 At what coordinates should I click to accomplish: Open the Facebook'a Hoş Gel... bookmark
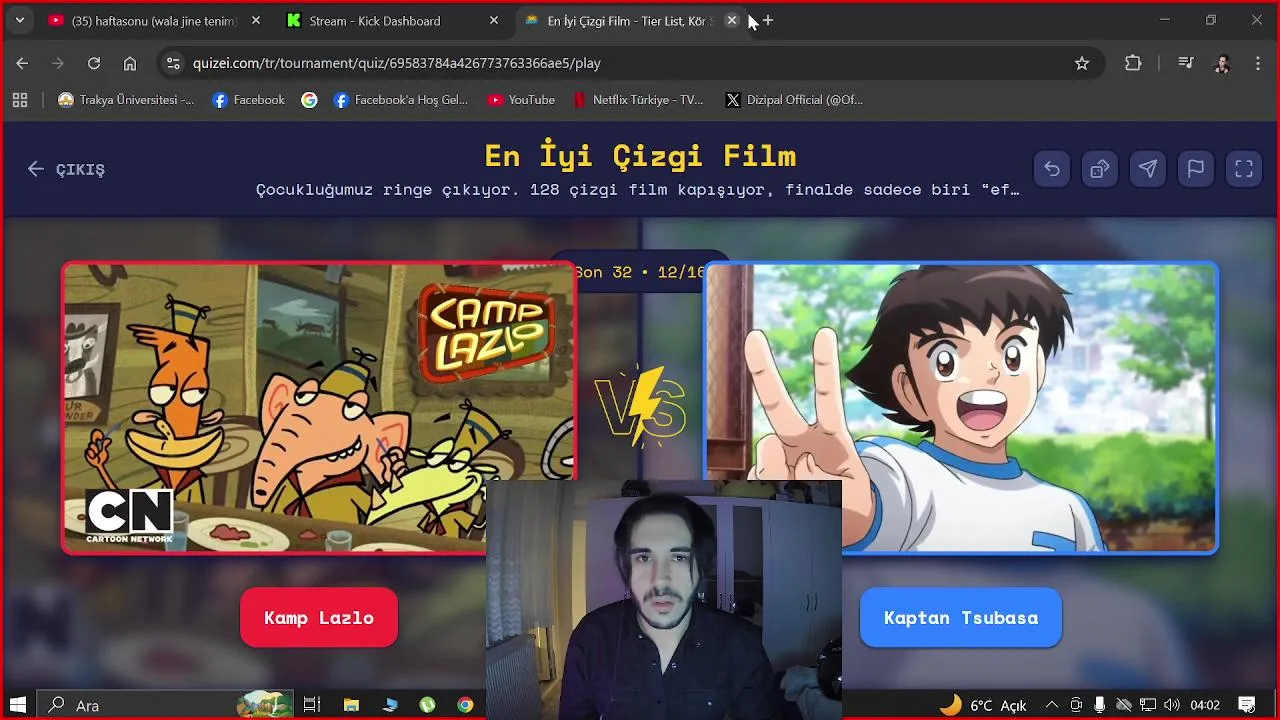coord(401,100)
